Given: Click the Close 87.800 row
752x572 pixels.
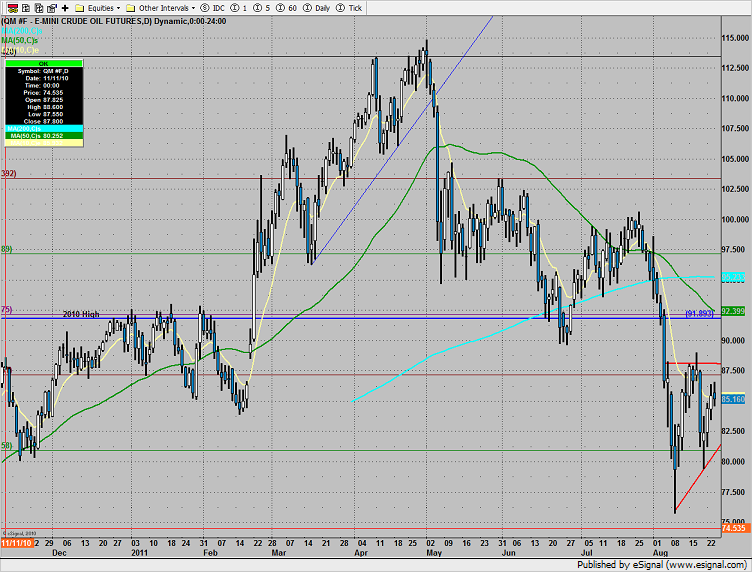Looking at the screenshot, I should [x=44, y=121].
